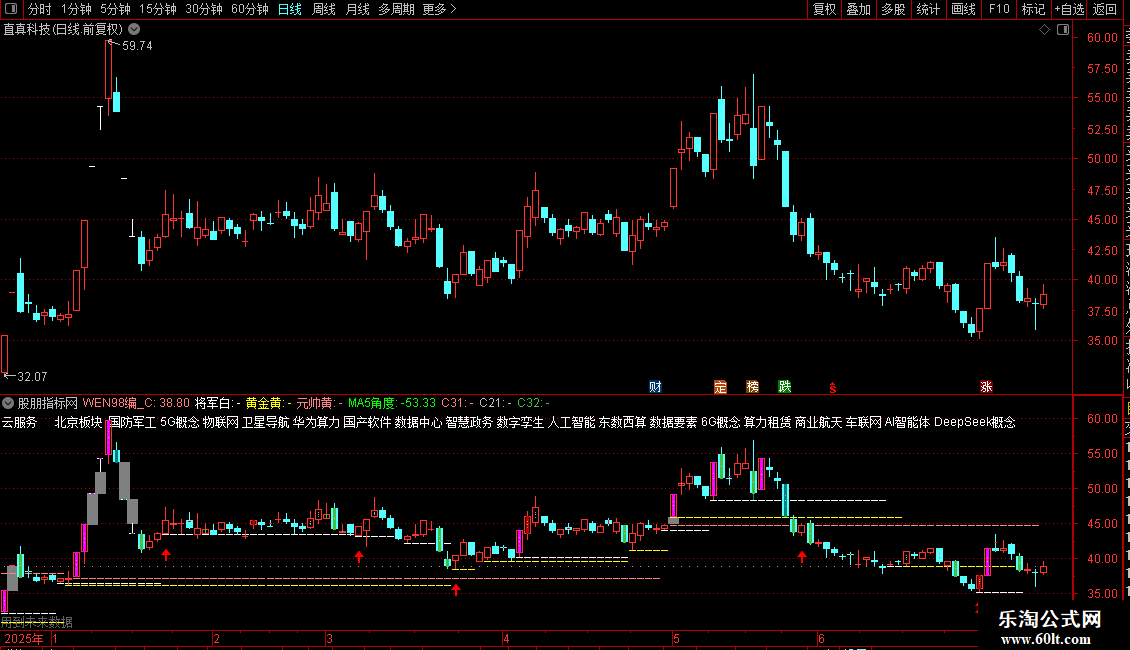
Task: Click the 定 event marker icon
Action: [x=721, y=387]
